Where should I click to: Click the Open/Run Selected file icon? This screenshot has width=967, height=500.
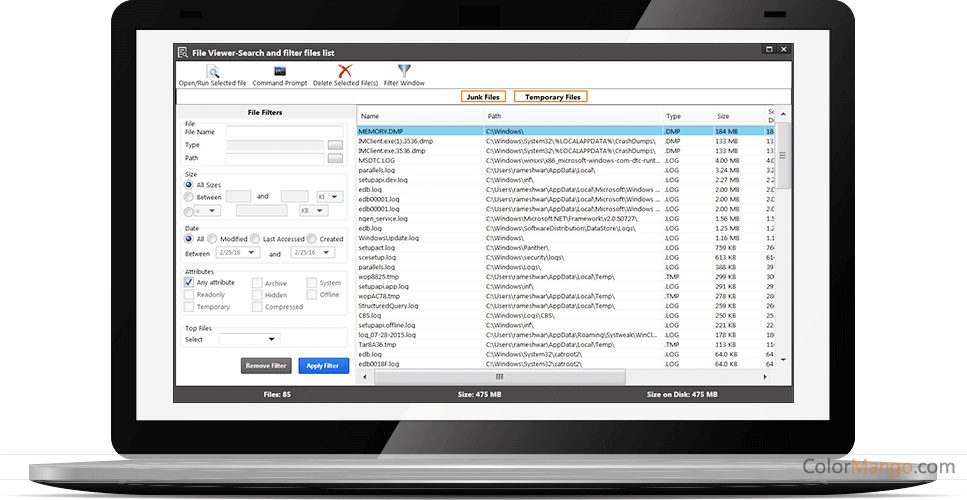coord(213,71)
